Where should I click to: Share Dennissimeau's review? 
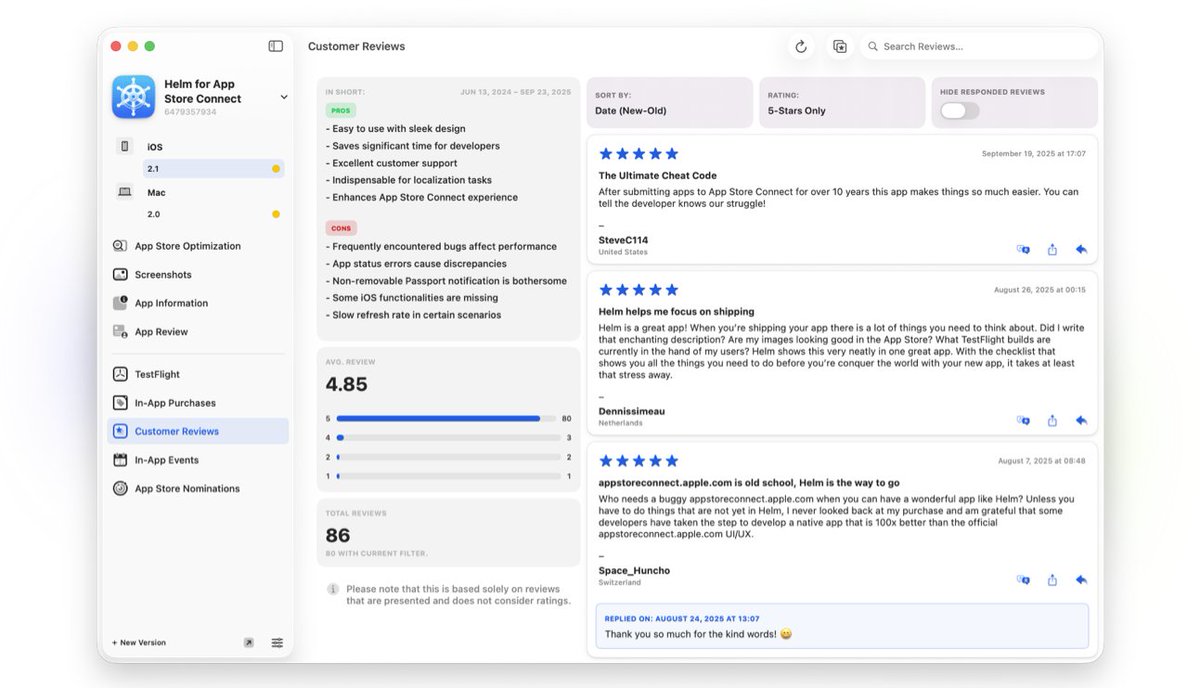click(1052, 420)
